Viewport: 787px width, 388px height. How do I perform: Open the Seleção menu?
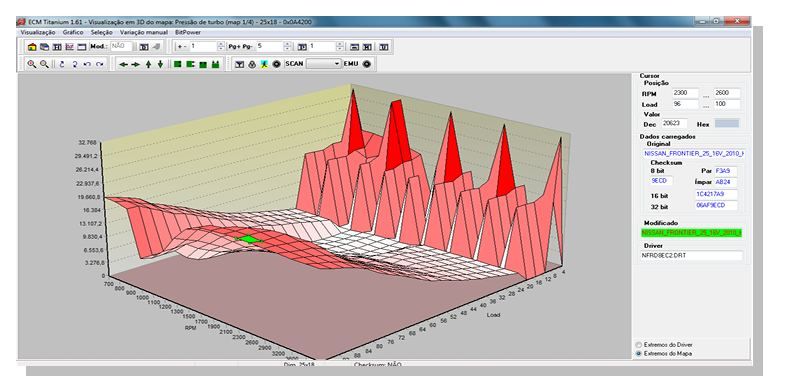[102, 32]
